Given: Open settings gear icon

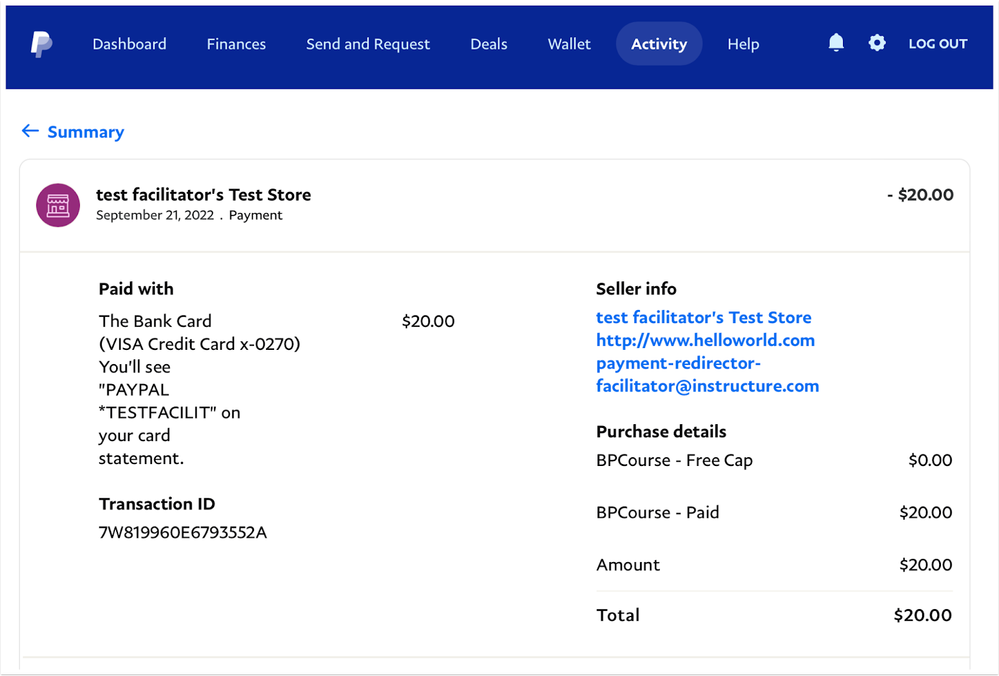Looking at the screenshot, I should 877,43.
